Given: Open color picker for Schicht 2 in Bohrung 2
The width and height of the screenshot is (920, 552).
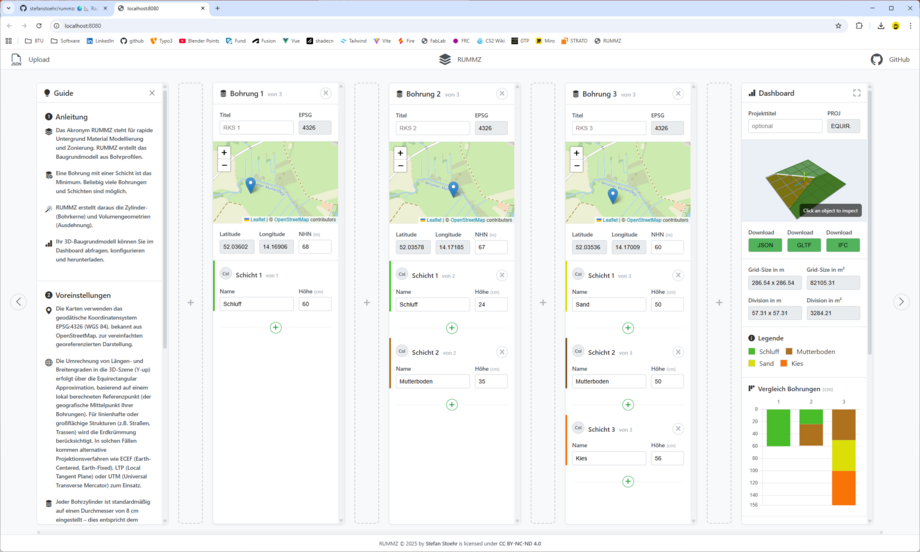Looking at the screenshot, I should 401,352.
